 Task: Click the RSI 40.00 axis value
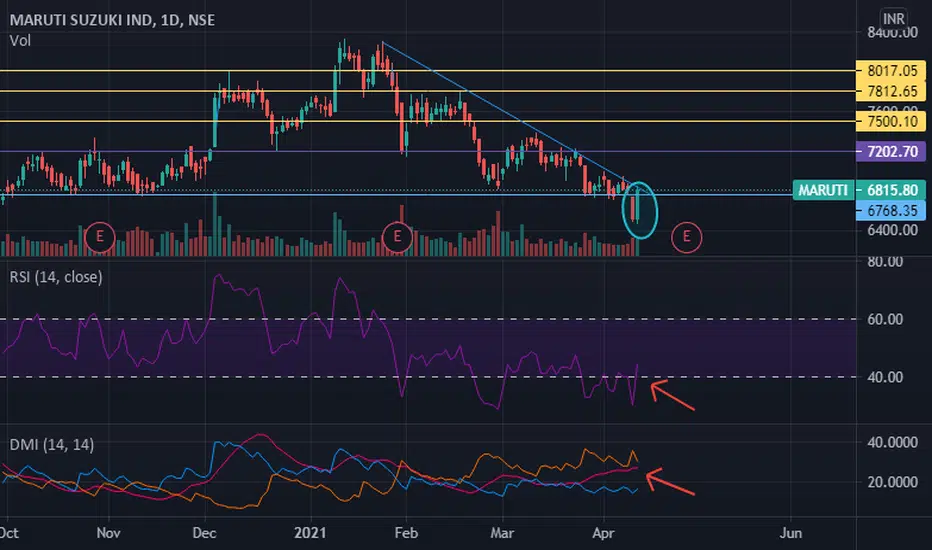[884, 377]
